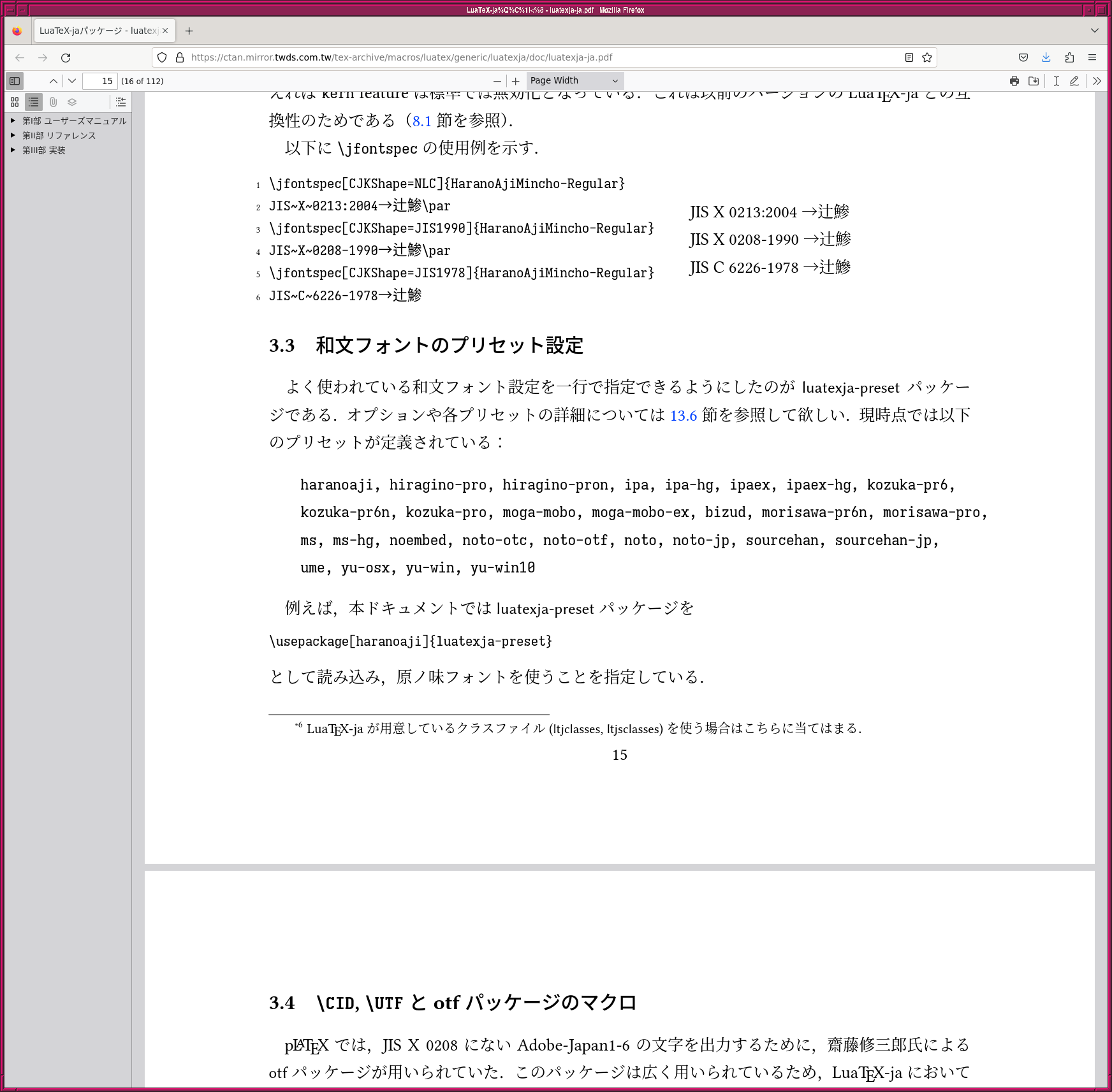Open Firefox downloads panel

pos(1046,57)
